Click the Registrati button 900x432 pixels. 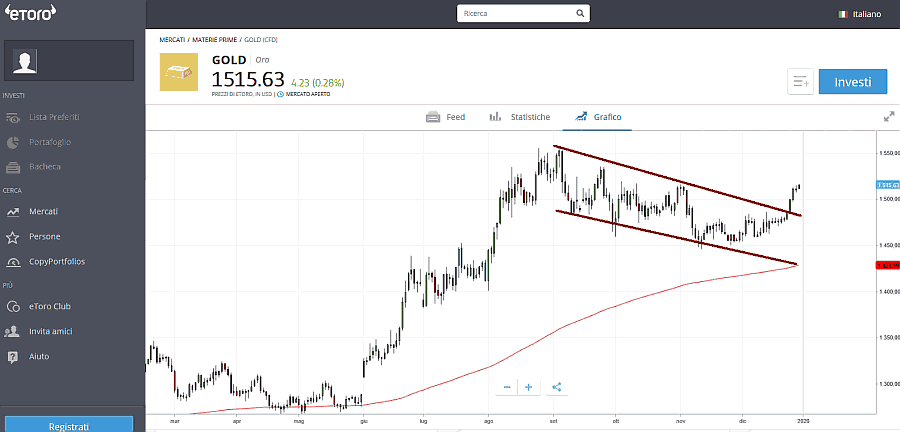(69, 426)
